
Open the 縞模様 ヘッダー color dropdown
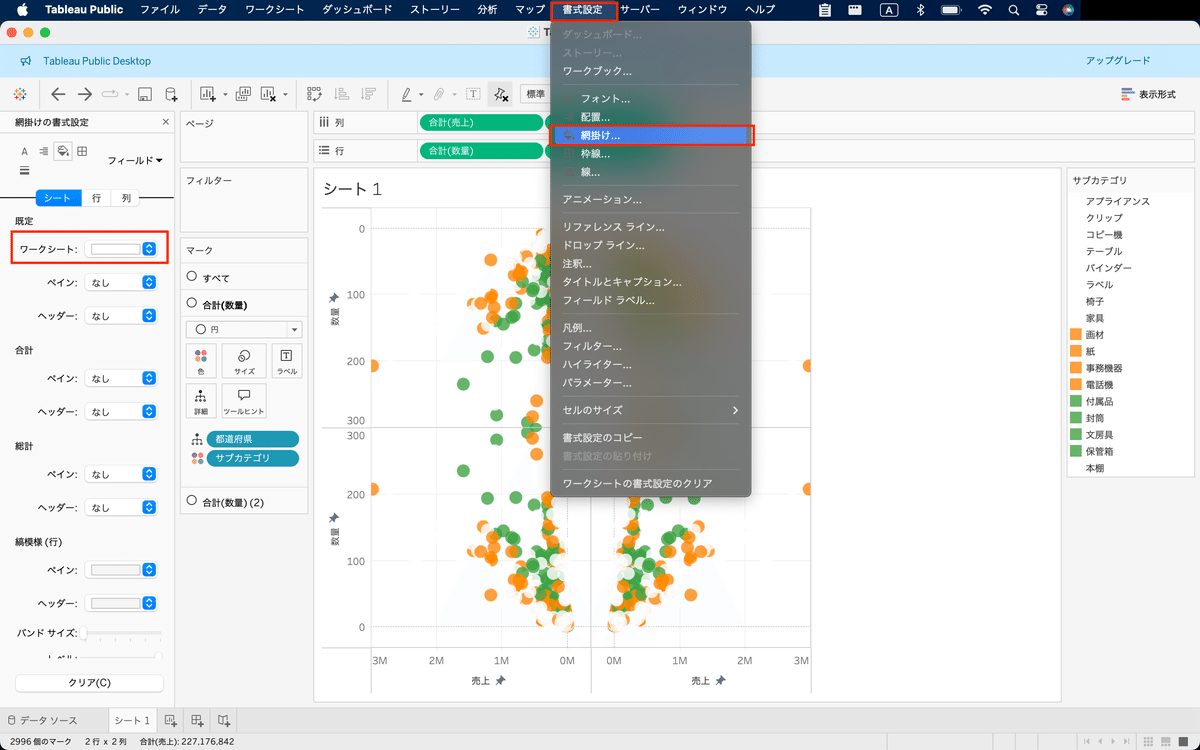(121, 604)
